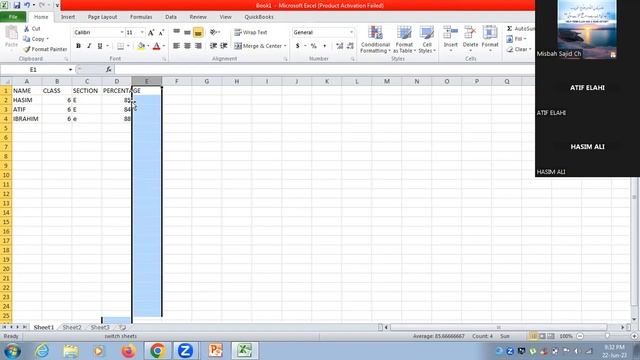
Task: Click the red Font Color button
Action: (x=156, y=46)
